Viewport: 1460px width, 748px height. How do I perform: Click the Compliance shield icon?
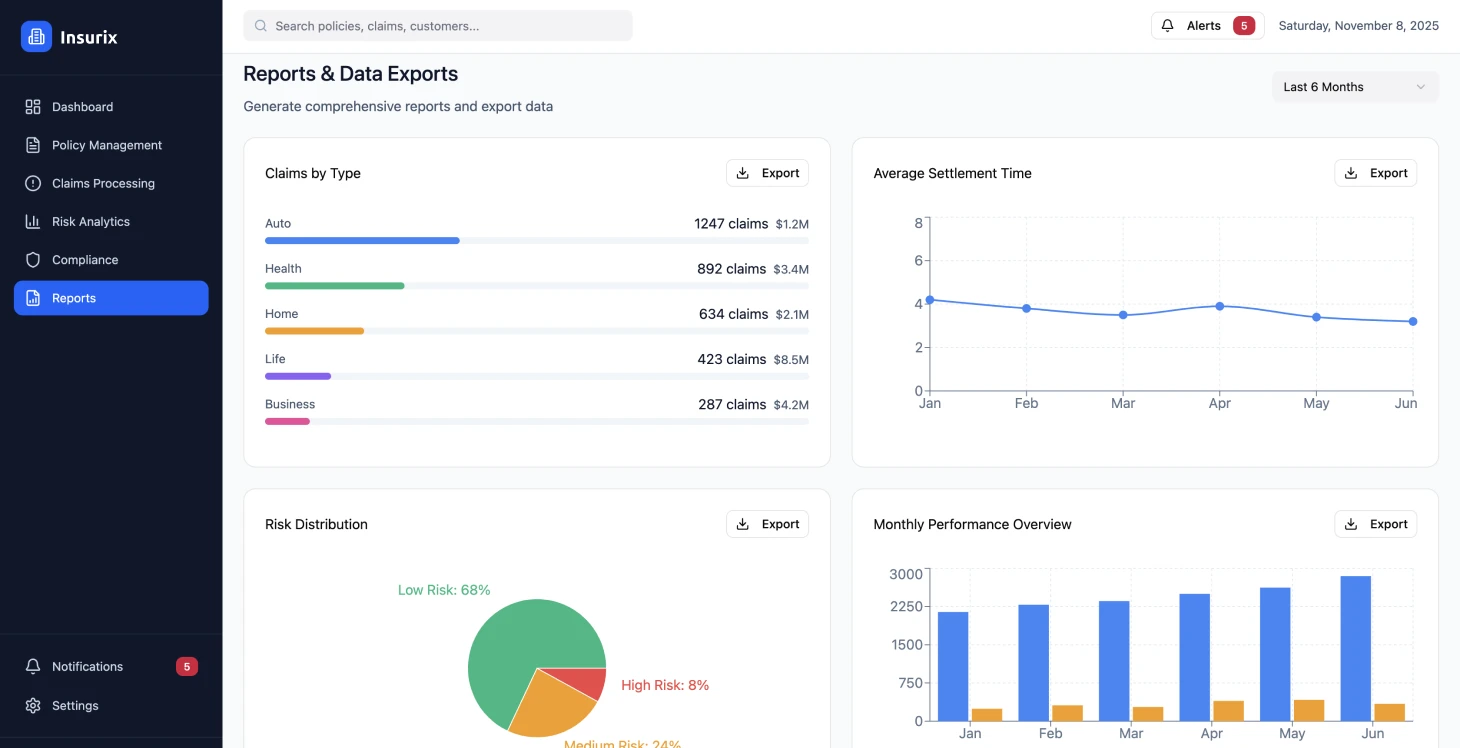point(33,260)
